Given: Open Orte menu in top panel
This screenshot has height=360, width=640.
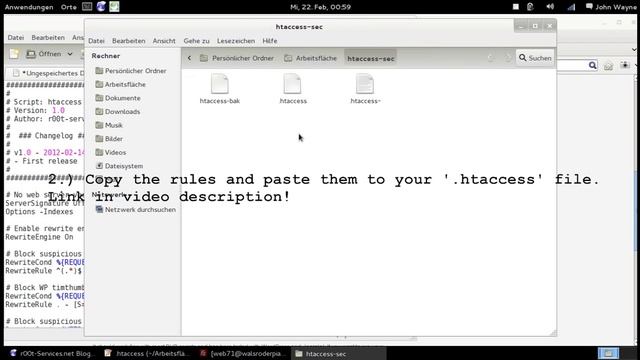Looking at the screenshot, I should [69, 7].
